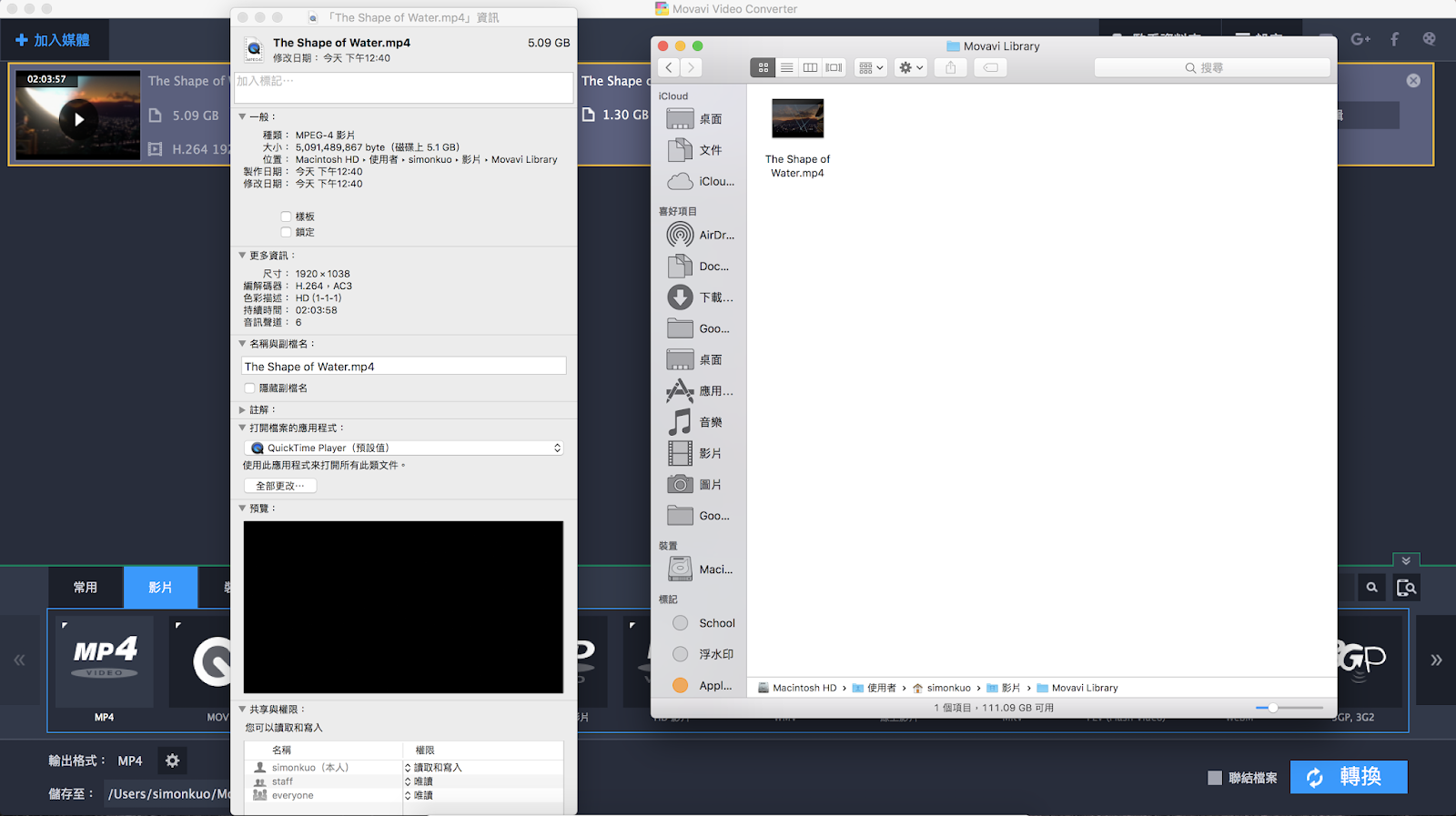
Task: Go to next format presets arrow
Action: tap(1436, 660)
